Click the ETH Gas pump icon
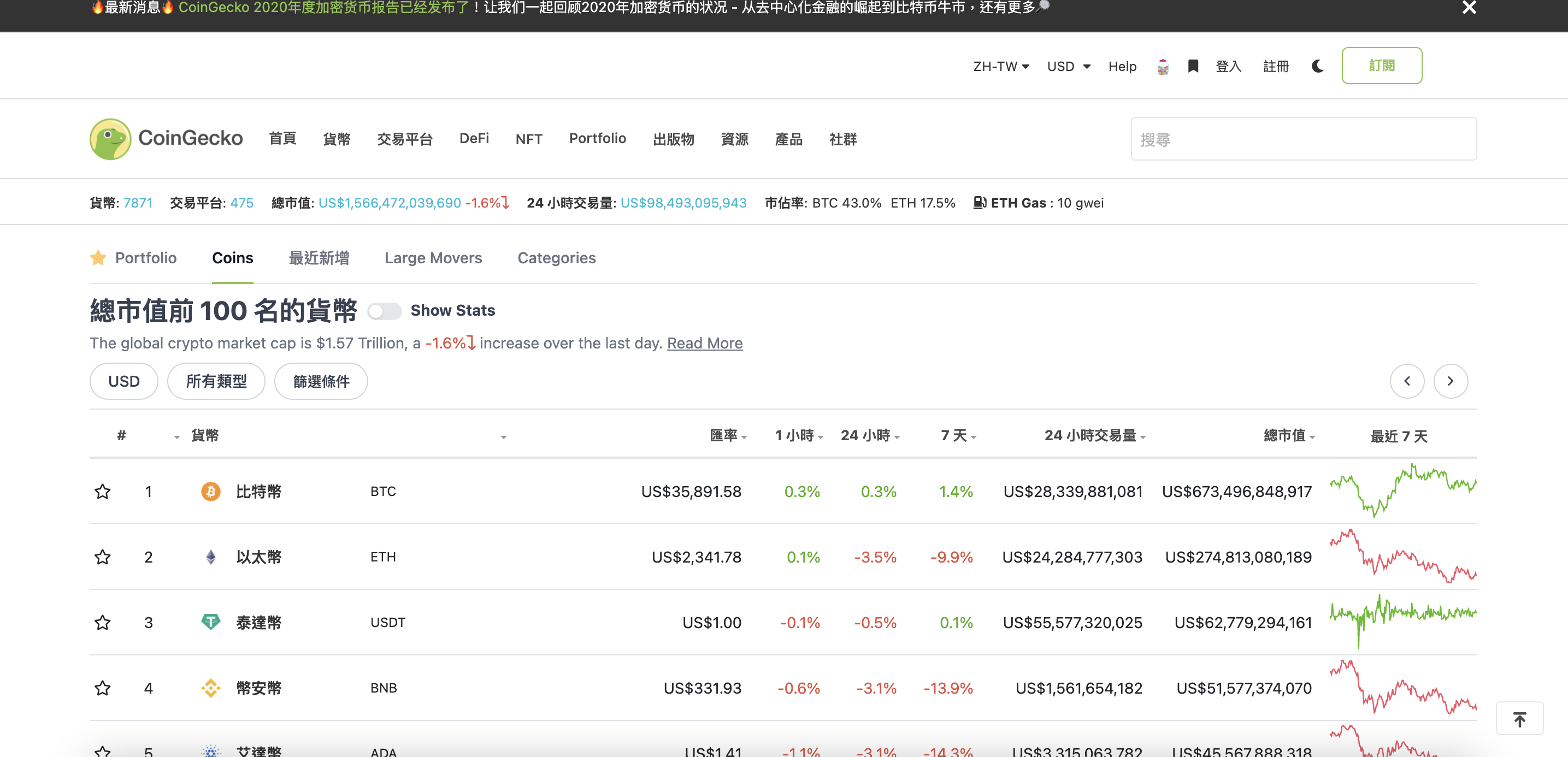The height and width of the screenshot is (757, 1568). click(980, 203)
